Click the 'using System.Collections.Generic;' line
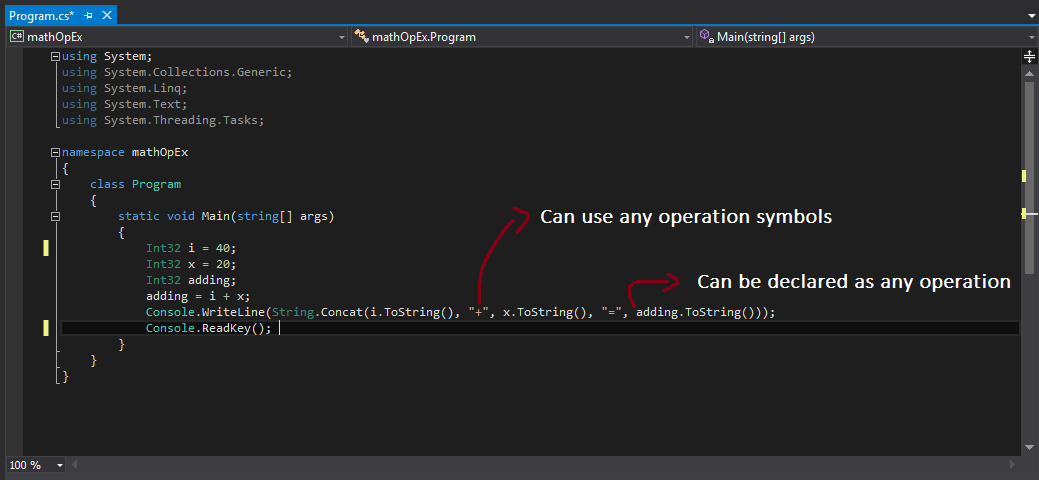 tap(177, 73)
